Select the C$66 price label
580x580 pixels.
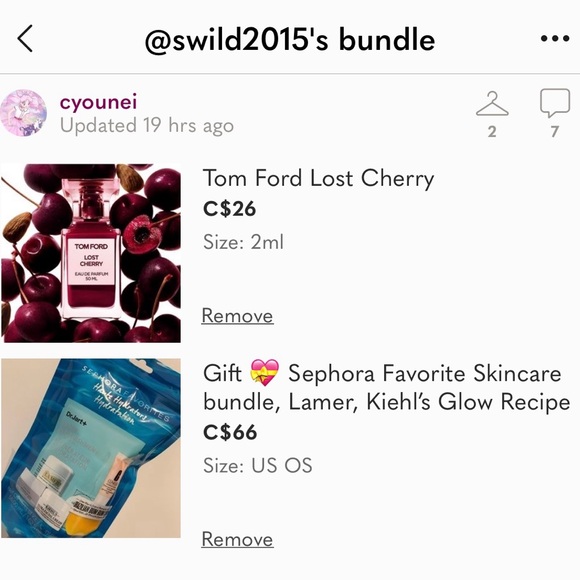coord(230,432)
